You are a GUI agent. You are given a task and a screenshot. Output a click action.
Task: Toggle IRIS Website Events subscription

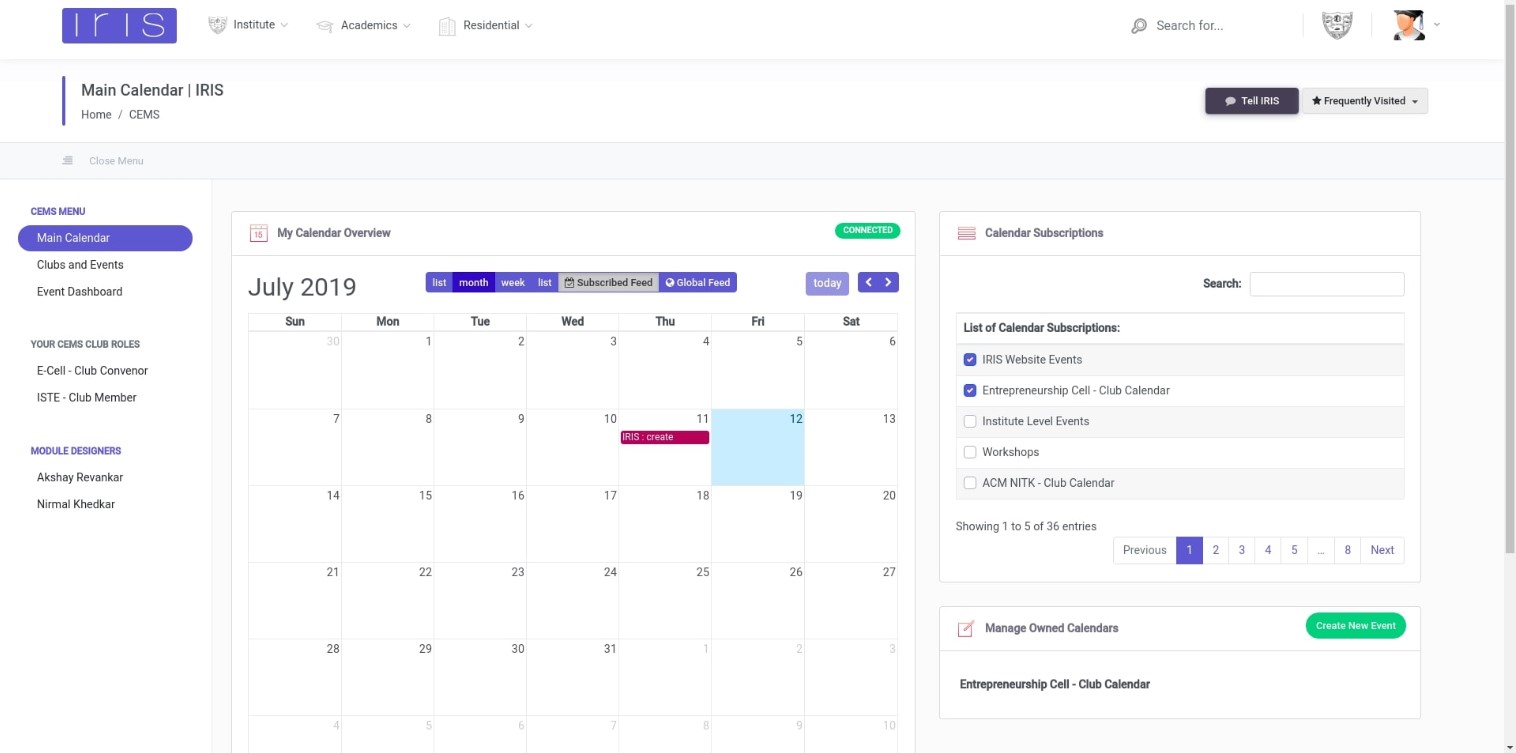(x=970, y=360)
